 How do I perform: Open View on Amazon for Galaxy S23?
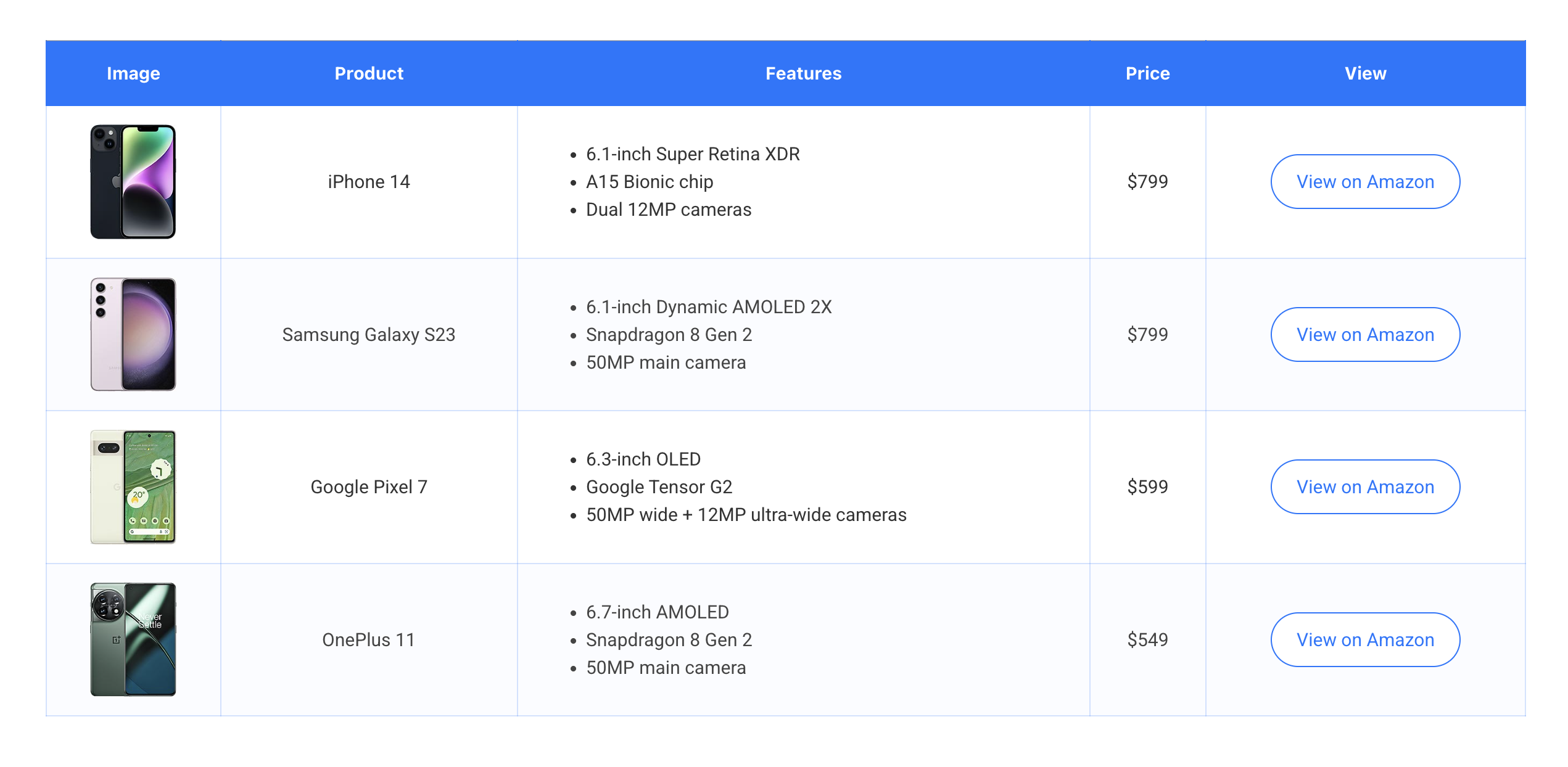[x=1364, y=334]
